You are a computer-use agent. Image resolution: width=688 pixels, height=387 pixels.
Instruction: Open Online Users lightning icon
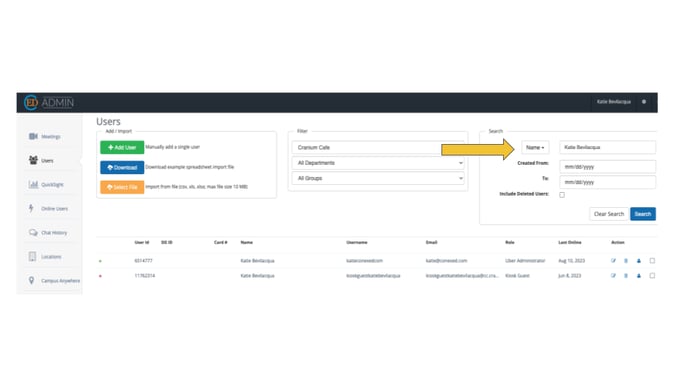(x=31, y=208)
